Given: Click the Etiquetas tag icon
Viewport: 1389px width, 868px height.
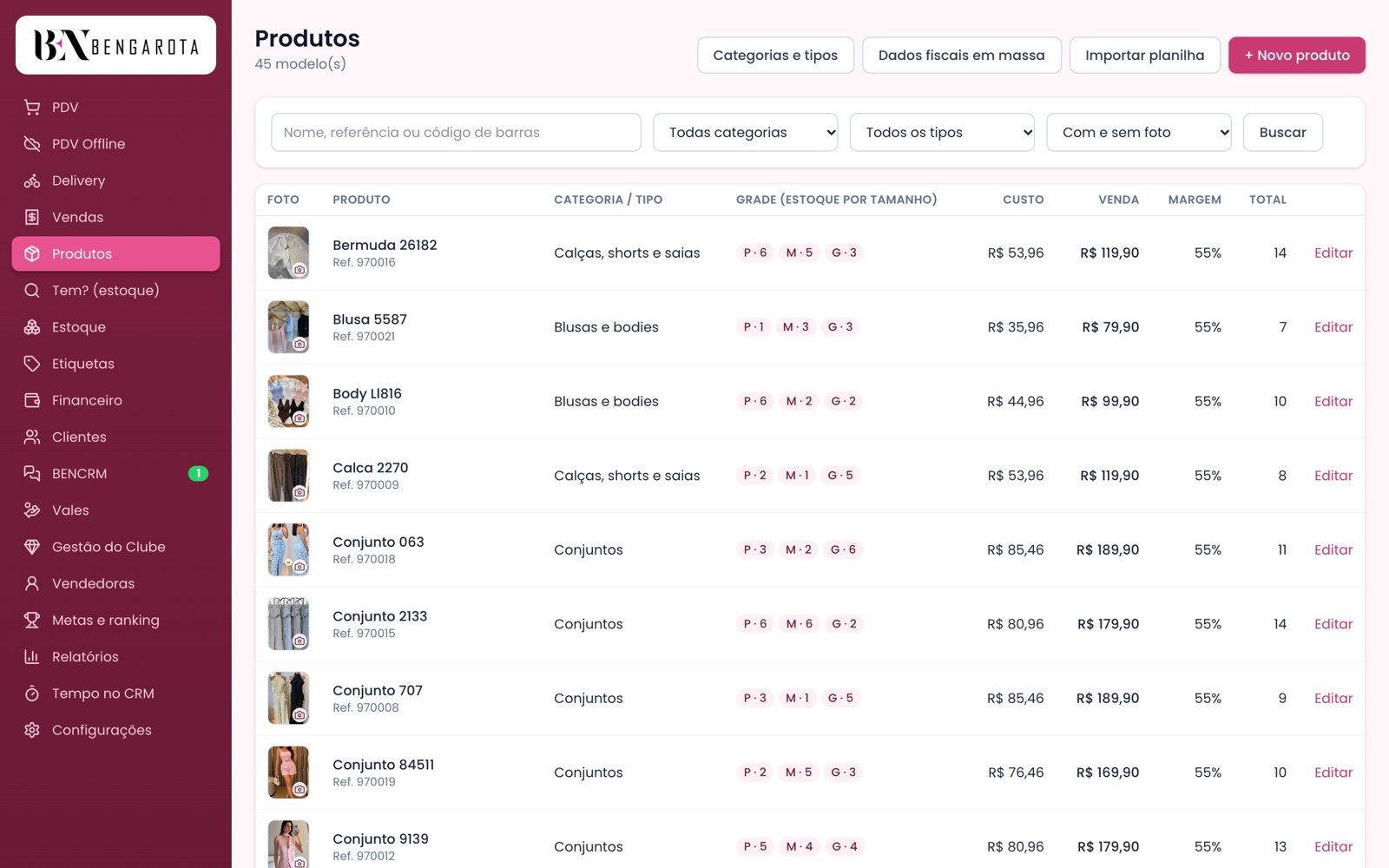Looking at the screenshot, I should pos(32,364).
